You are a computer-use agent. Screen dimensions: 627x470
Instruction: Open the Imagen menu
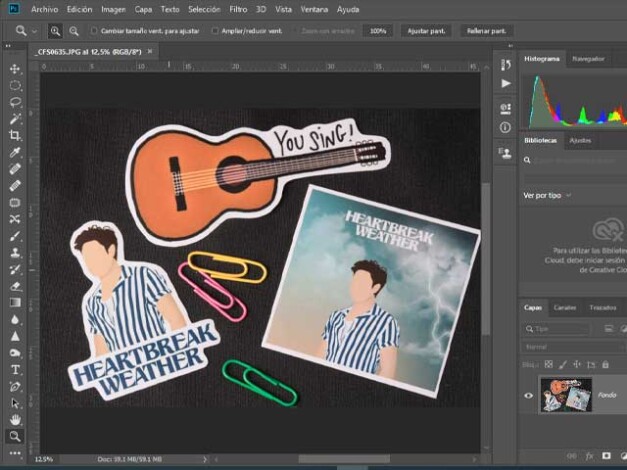(114, 9)
